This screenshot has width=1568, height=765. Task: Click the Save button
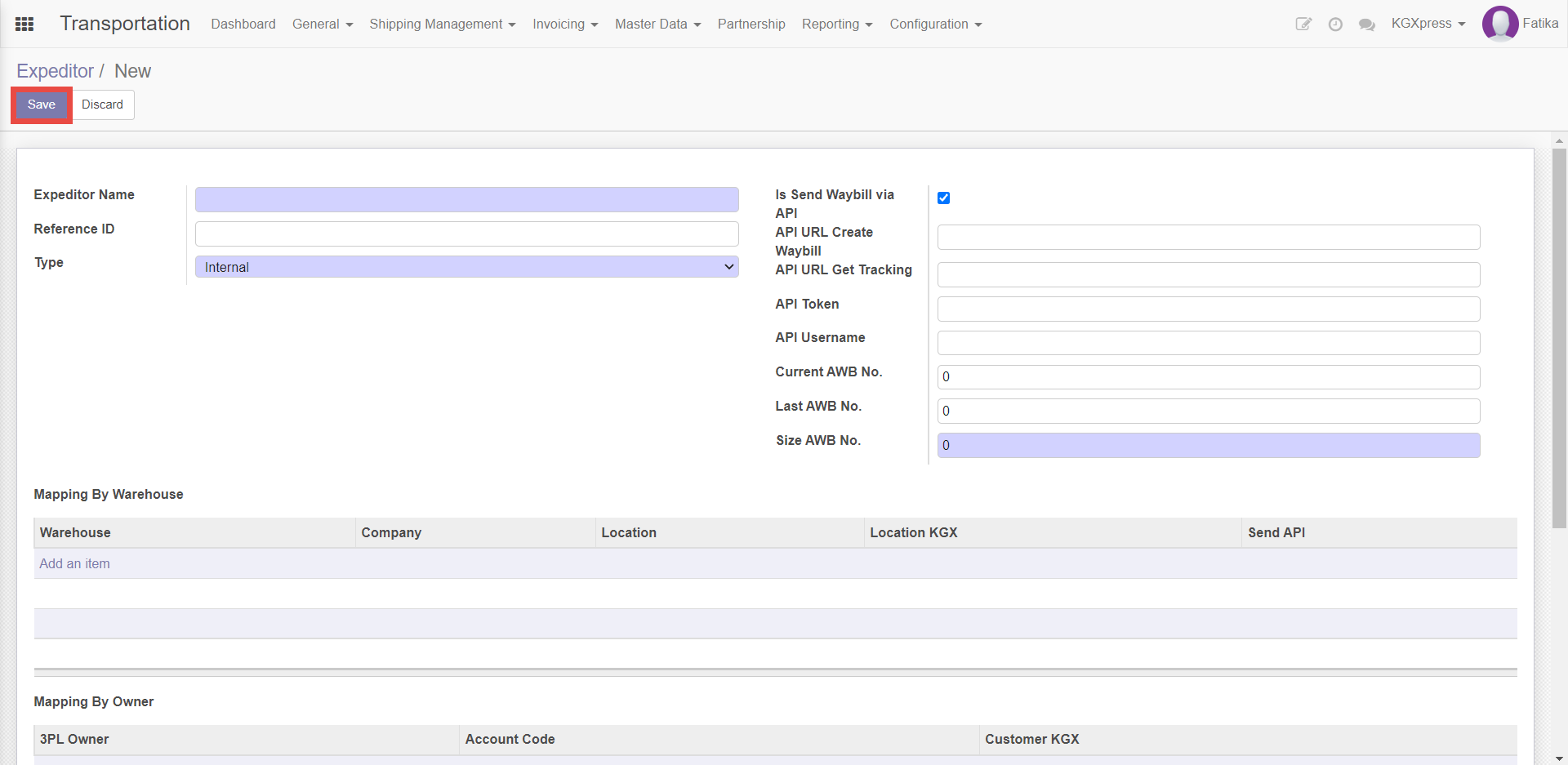[x=42, y=105]
